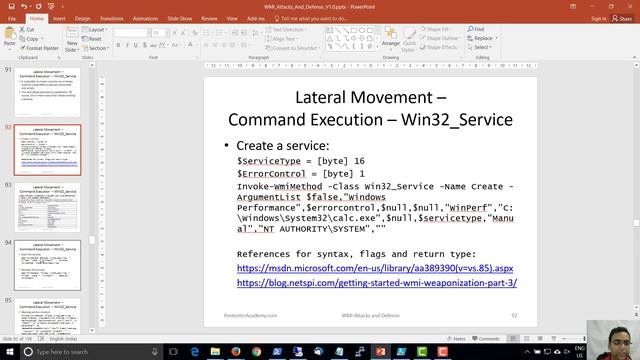Start slideshow from beginning via quick access toolbar
Screen dimensions: 640x360
51,7
